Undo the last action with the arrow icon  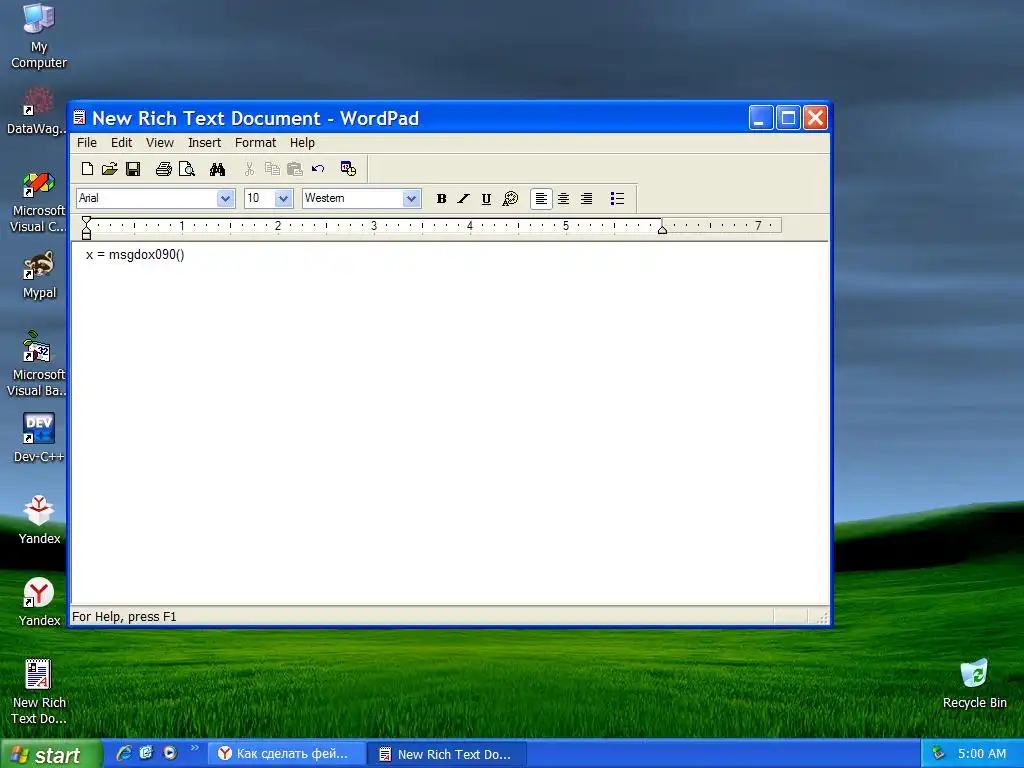tap(318, 169)
